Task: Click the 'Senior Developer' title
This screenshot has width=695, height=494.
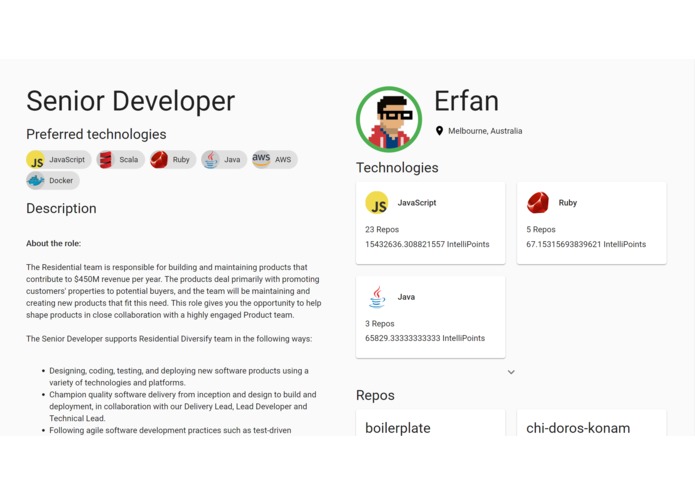Action: click(x=131, y=101)
